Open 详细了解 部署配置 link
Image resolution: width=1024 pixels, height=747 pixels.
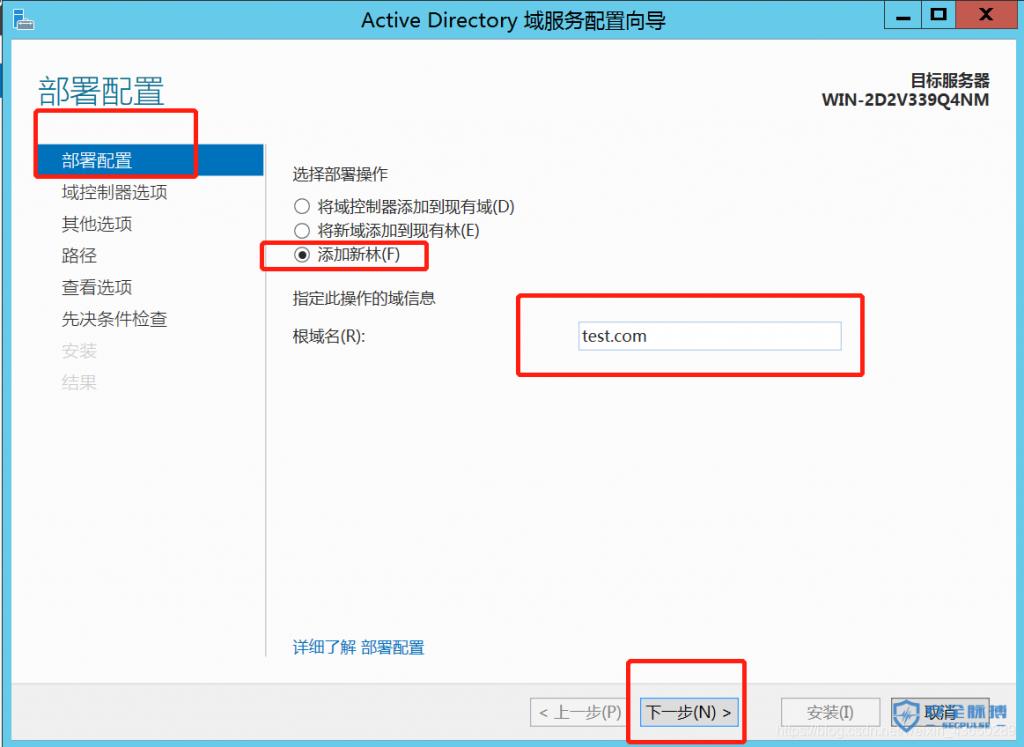pyautogui.click(x=358, y=647)
